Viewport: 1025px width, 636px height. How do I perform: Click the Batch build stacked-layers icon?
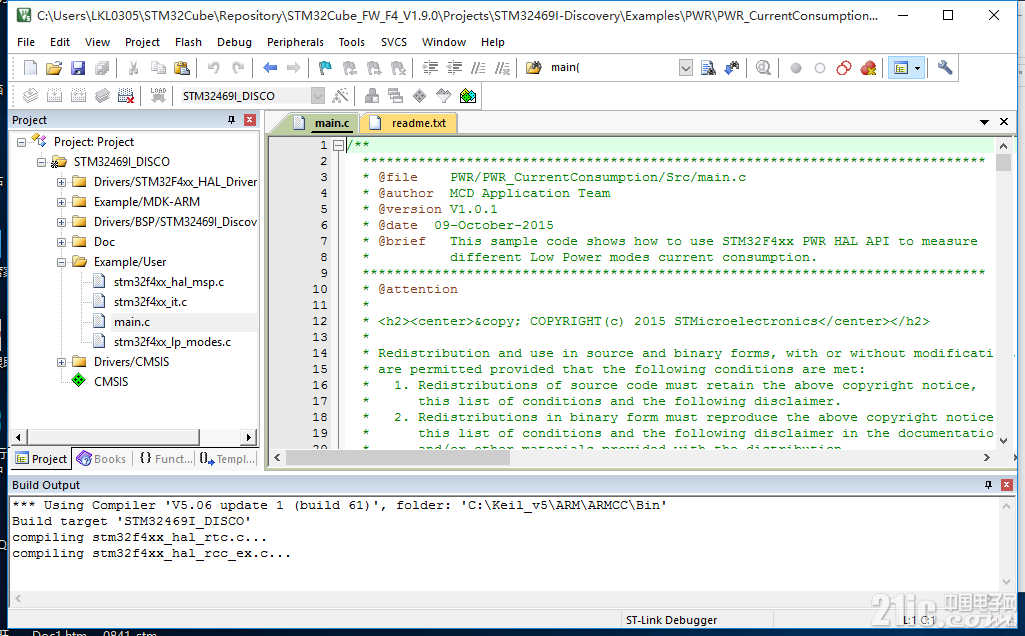tap(102, 96)
